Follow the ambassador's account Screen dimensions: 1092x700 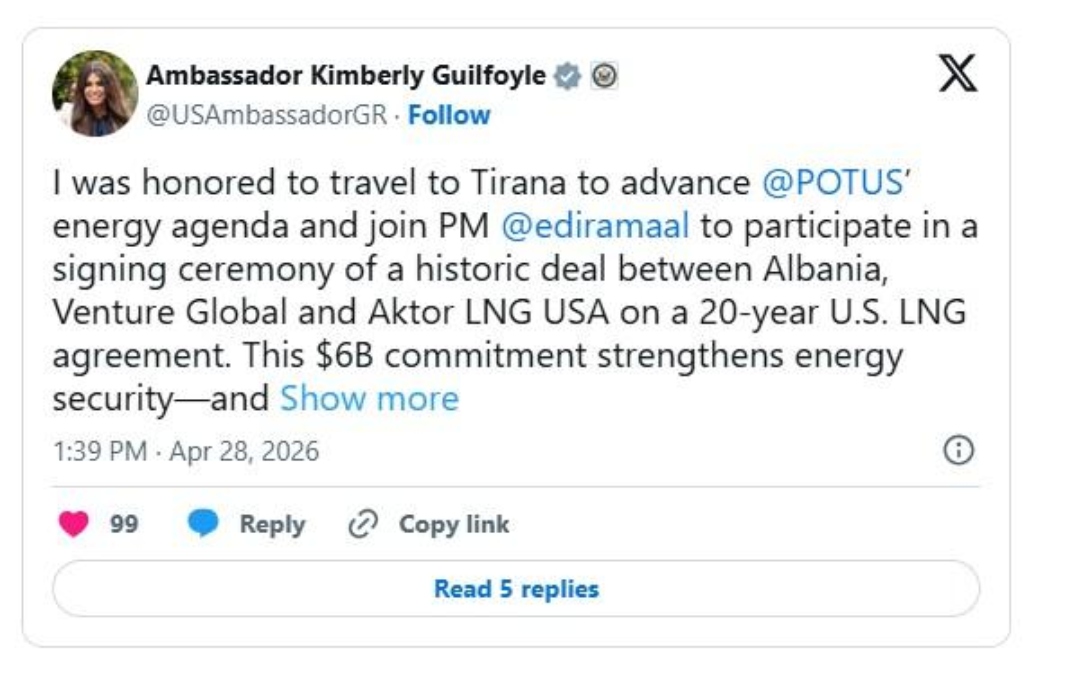point(449,115)
